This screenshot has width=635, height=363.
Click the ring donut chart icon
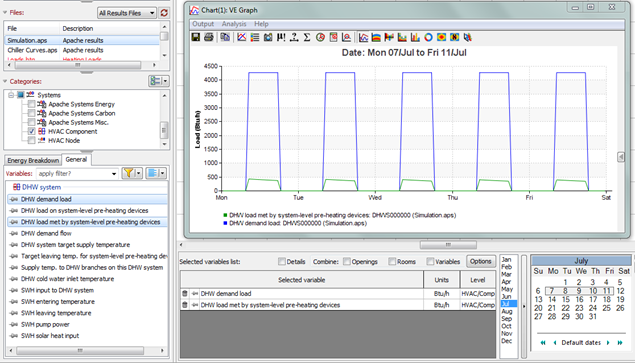click(428, 37)
